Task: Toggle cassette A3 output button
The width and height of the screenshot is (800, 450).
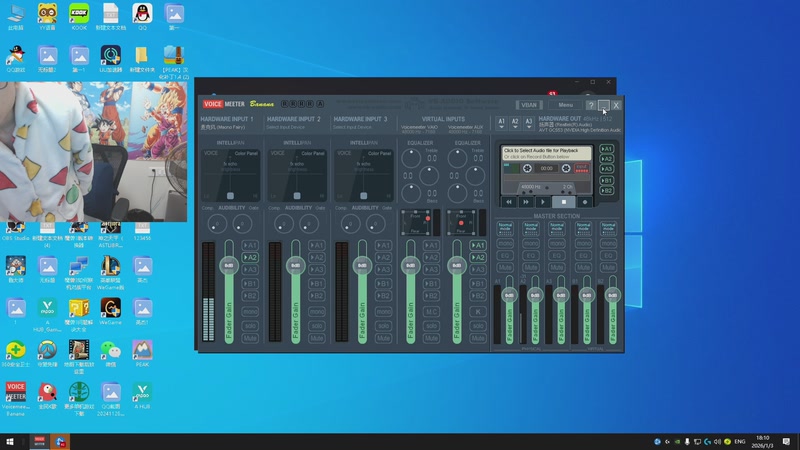Action: 606,169
